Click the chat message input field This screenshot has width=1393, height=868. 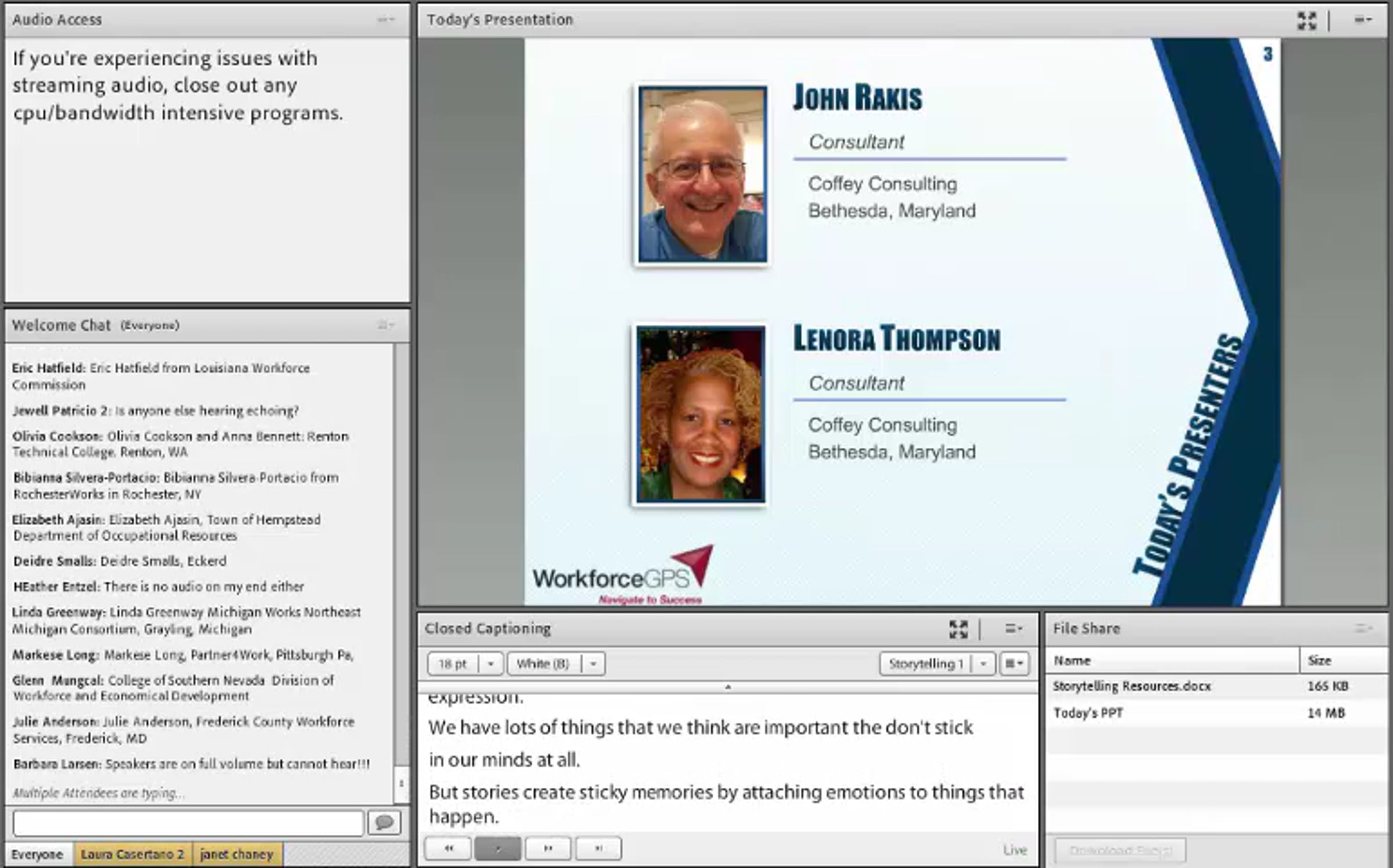click(x=189, y=823)
